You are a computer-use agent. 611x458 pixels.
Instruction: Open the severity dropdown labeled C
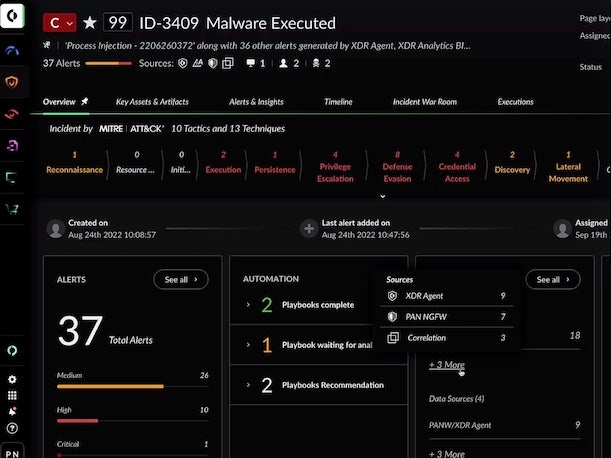(60, 23)
